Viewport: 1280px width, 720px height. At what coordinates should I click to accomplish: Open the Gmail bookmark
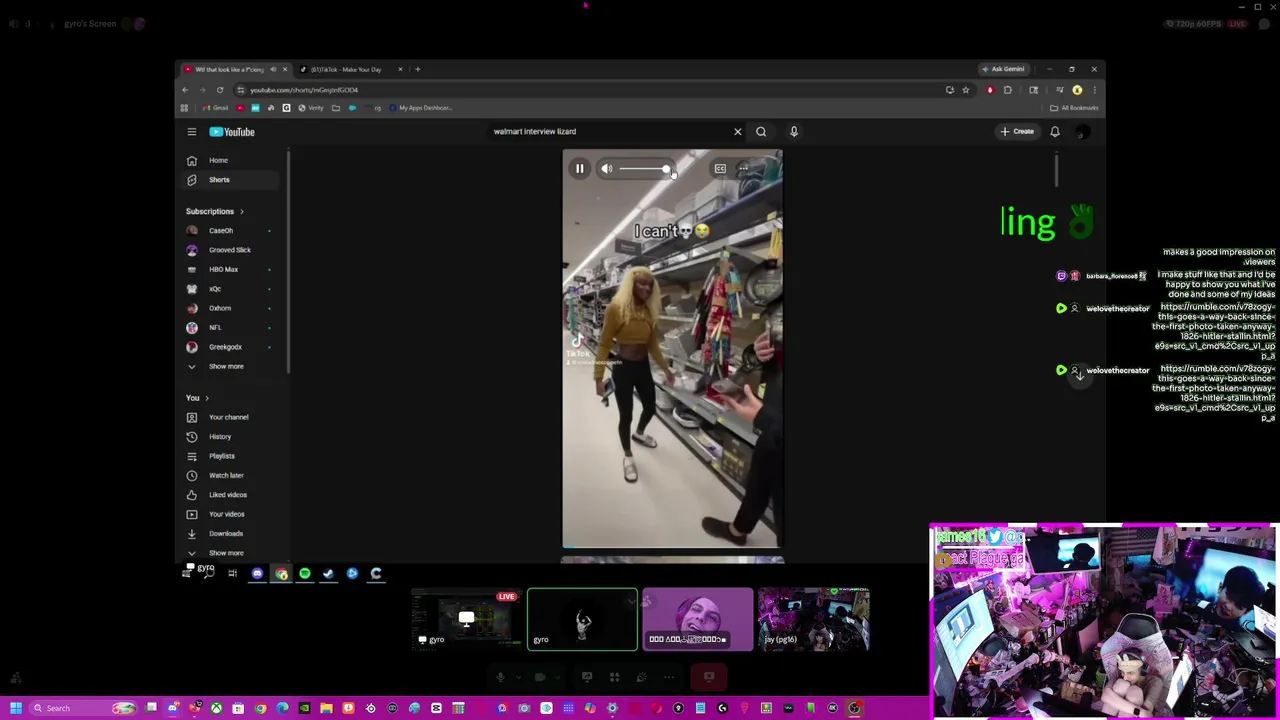pos(216,108)
